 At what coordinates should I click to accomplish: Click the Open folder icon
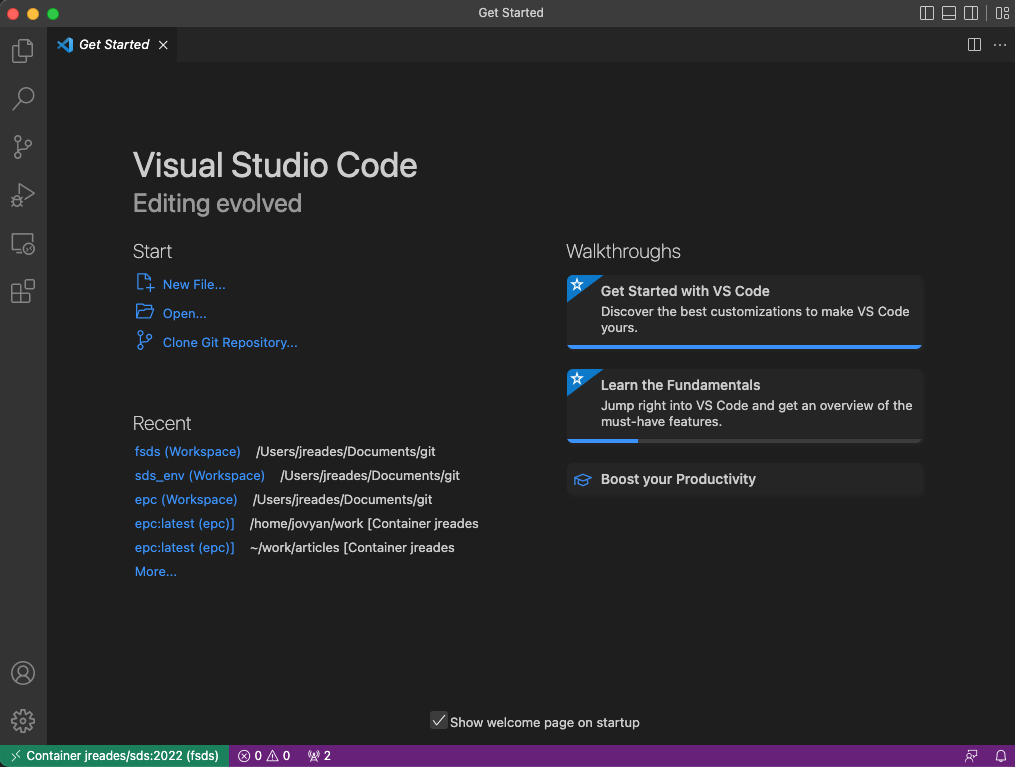click(145, 312)
